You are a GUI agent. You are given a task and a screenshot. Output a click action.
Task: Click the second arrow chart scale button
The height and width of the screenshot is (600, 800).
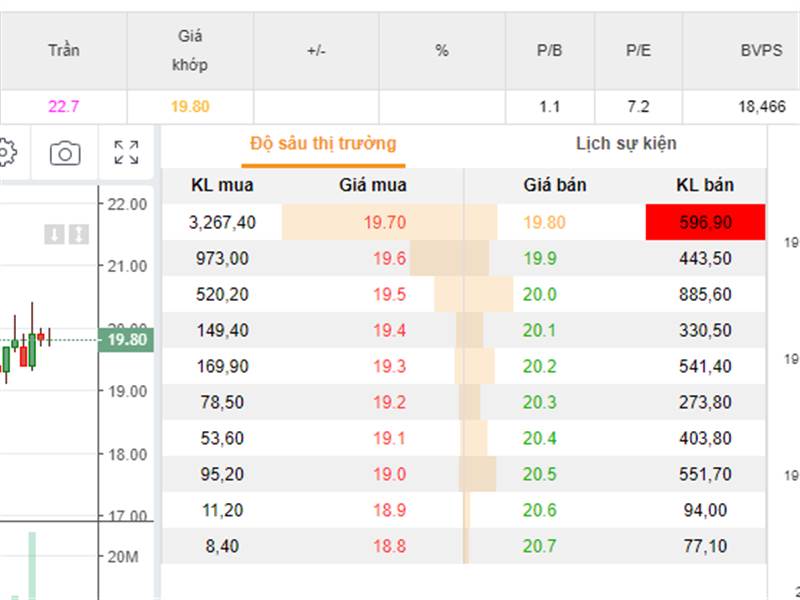[79, 234]
